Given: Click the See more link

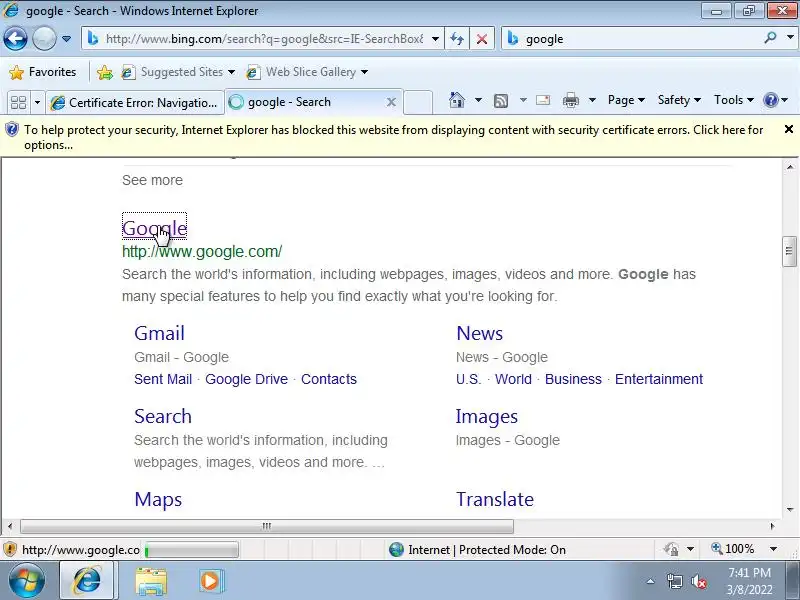Looking at the screenshot, I should [x=152, y=180].
